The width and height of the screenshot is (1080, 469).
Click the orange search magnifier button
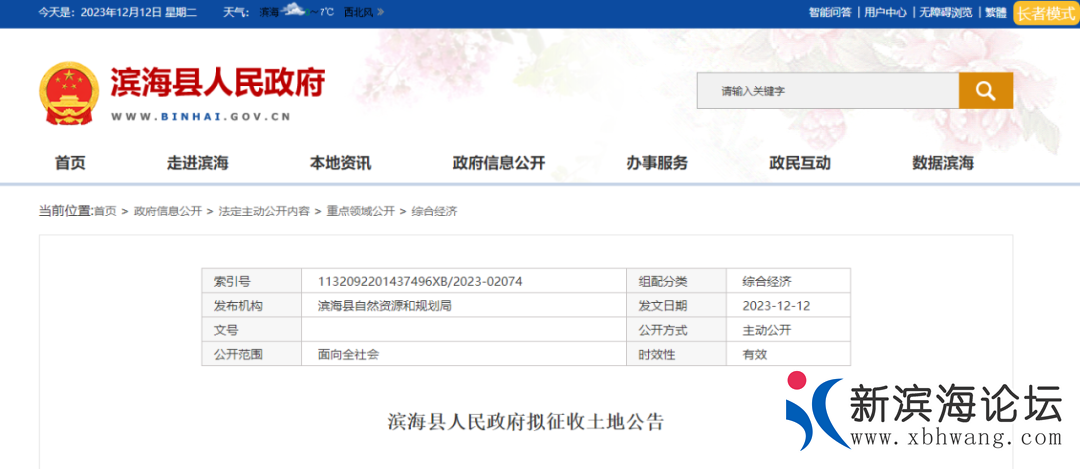985,91
